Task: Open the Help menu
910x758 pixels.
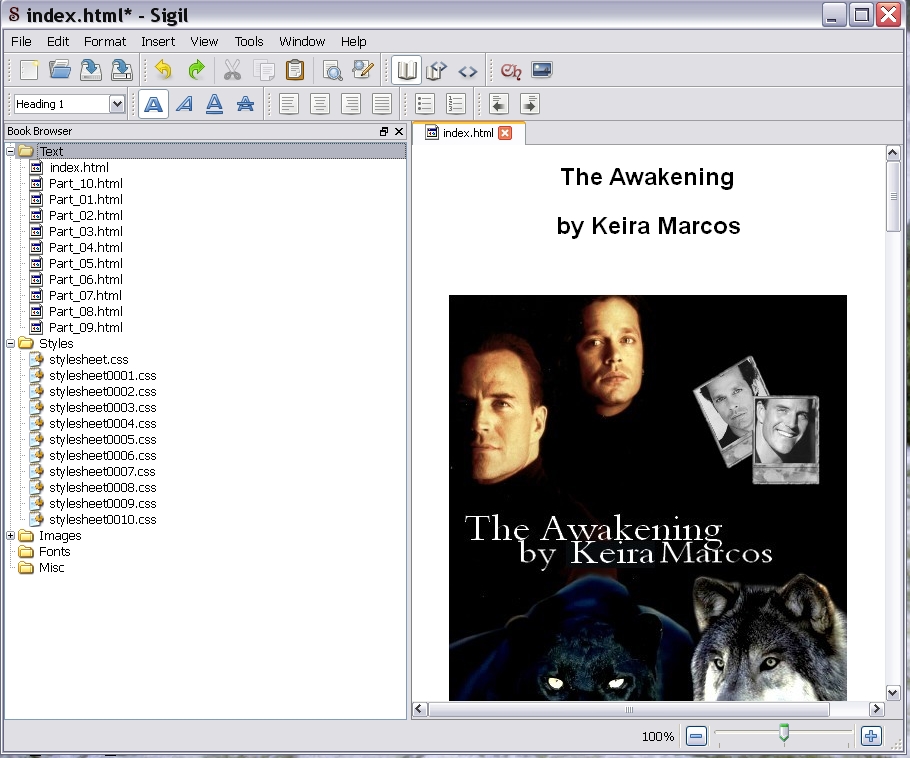Action: [353, 42]
